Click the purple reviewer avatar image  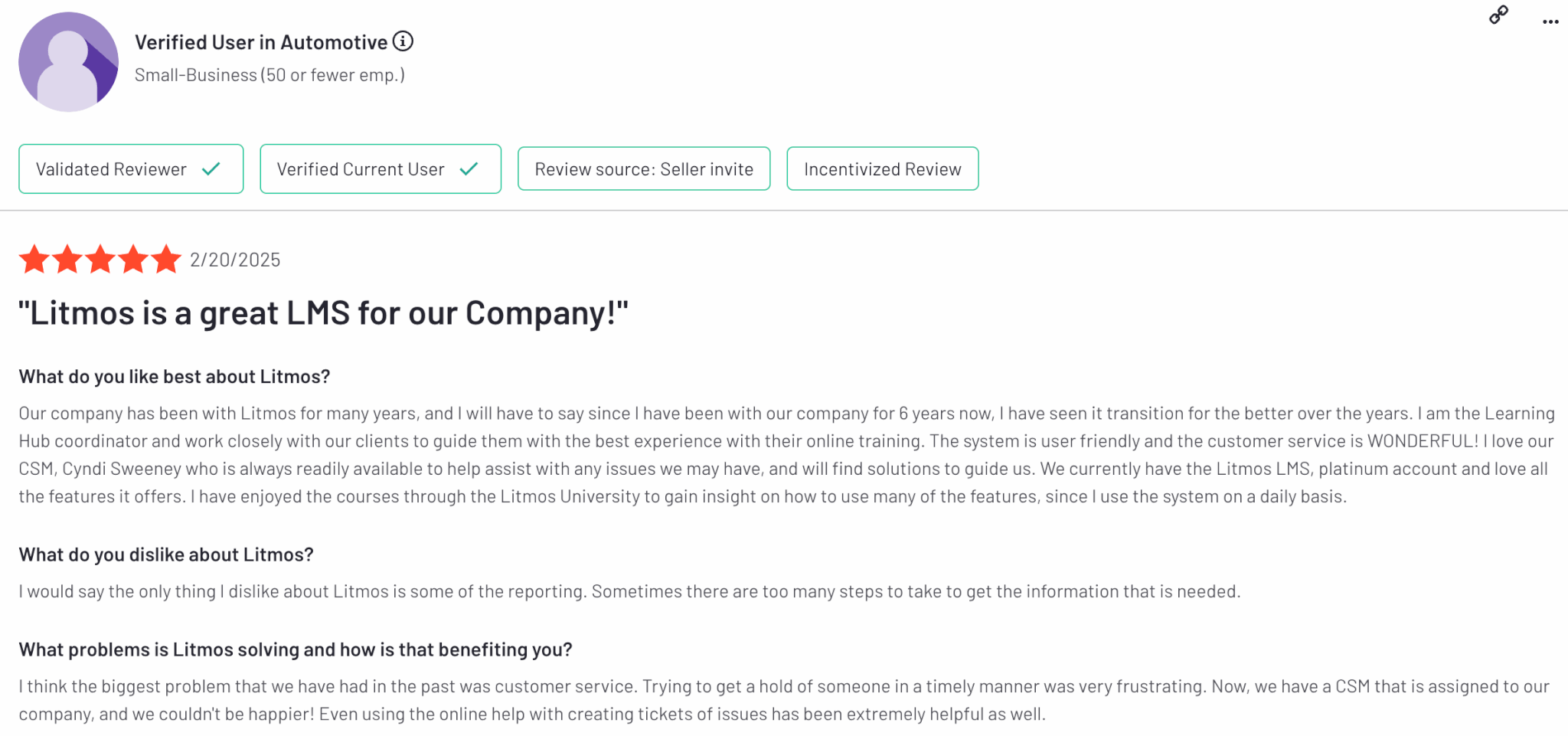[x=68, y=62]
